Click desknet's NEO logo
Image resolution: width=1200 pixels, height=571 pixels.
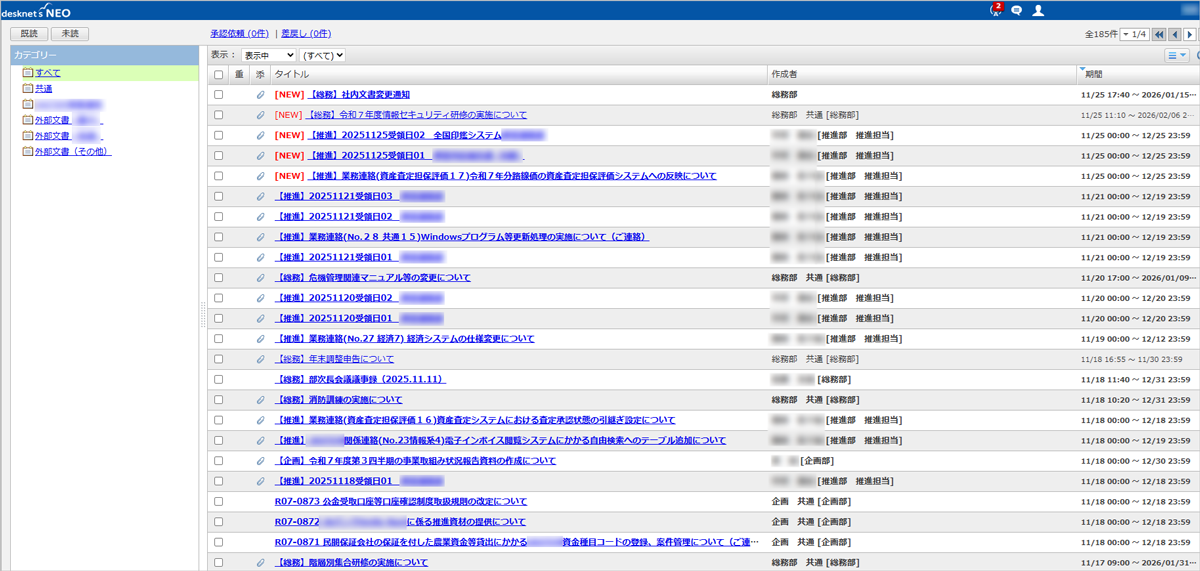point(36,10)
